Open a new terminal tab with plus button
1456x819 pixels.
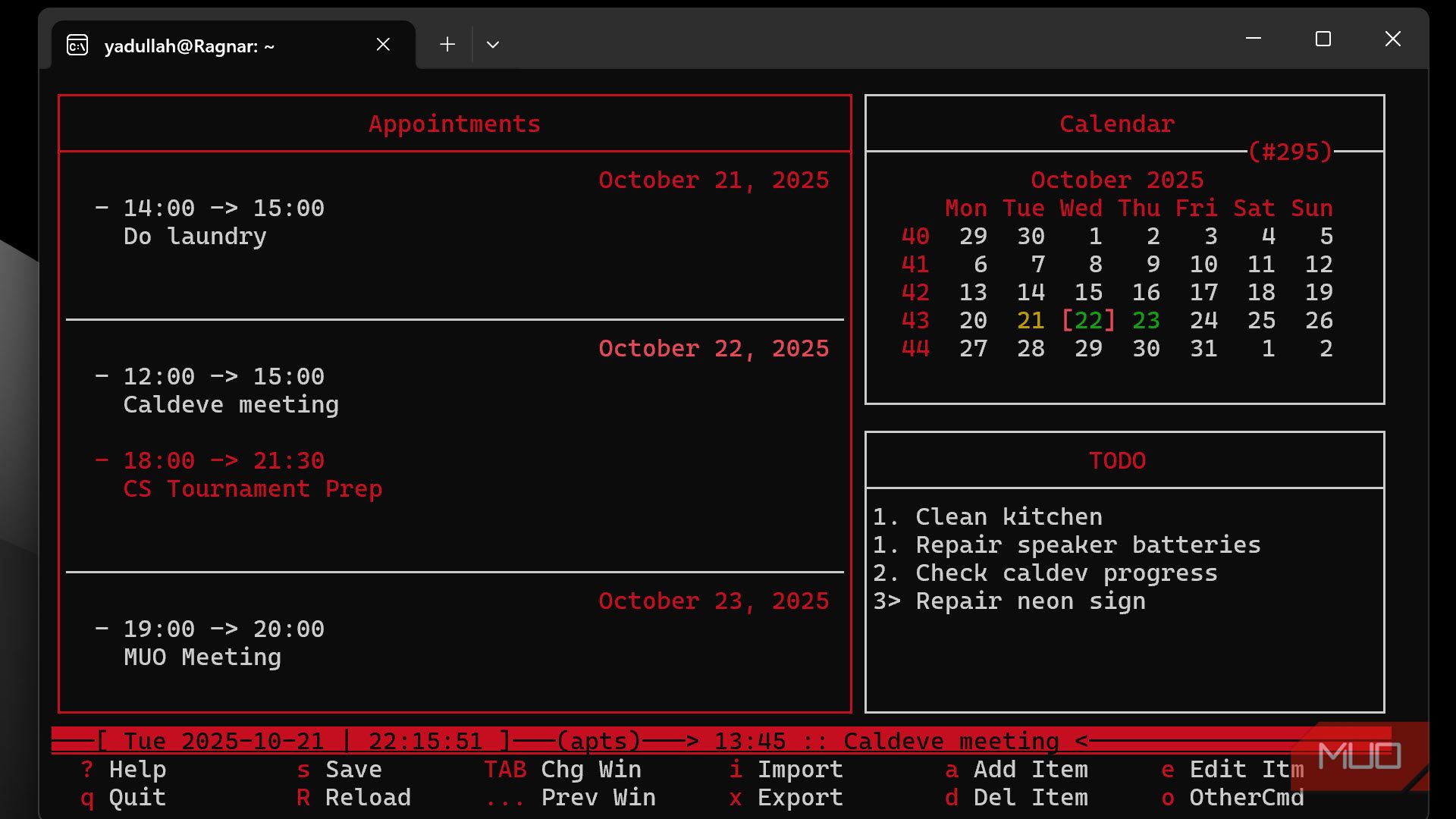[447, 45]
